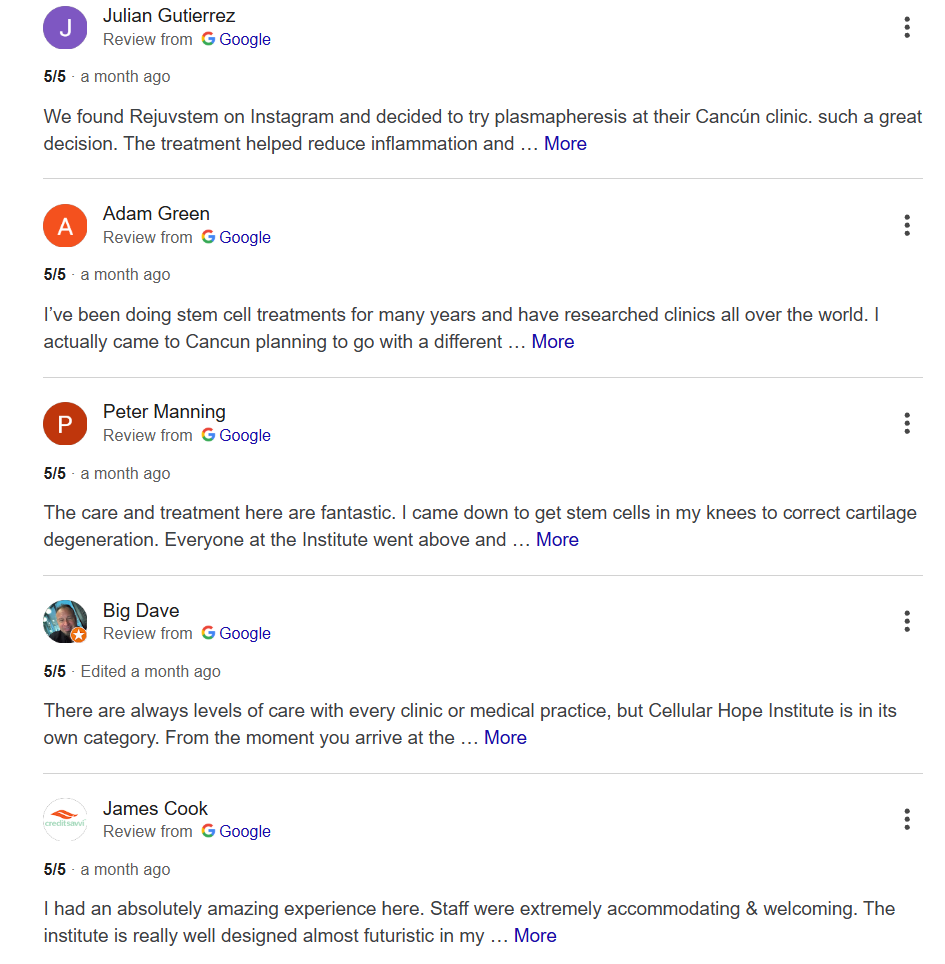Screen dimensions: 945x964
Task: Click the James Cook reviewer name
Action: pyautogui.click(x=155, y=808)
